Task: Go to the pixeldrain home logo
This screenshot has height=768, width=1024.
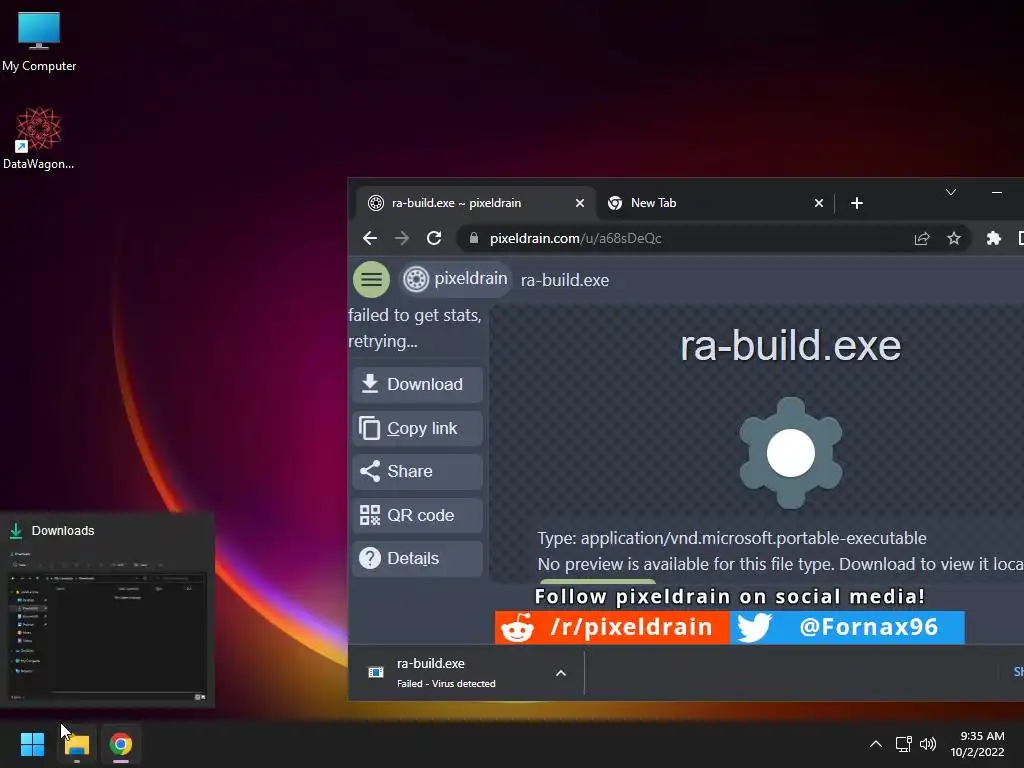Action: (455, 279)
